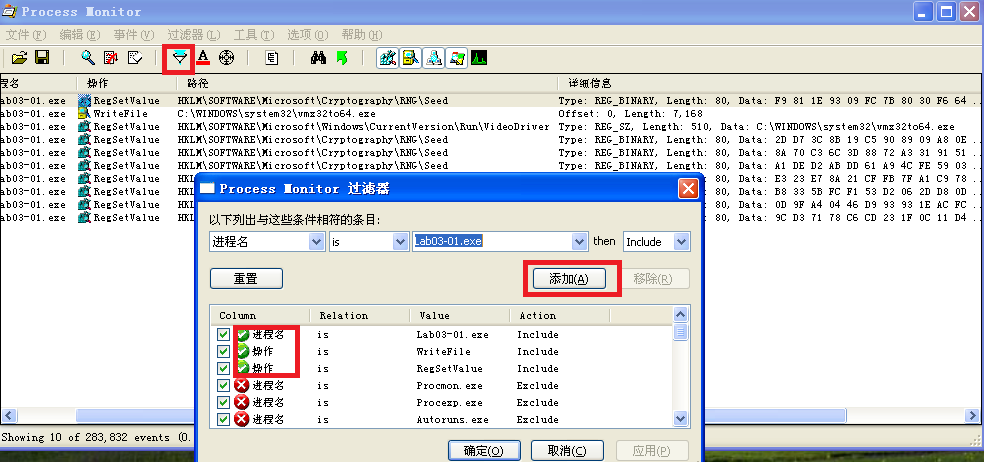Click the Action column header in filter list
984x462 pixels.
point(560,316)
